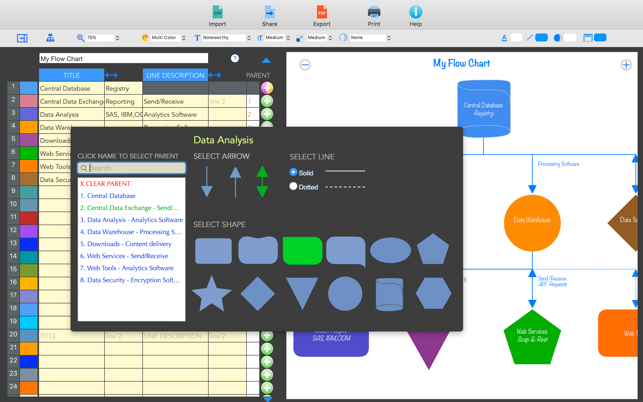Image resolution: width=643 pixels, height=402 pixels.
Task: Click the Export PDF icon
Action: [322, 12]
